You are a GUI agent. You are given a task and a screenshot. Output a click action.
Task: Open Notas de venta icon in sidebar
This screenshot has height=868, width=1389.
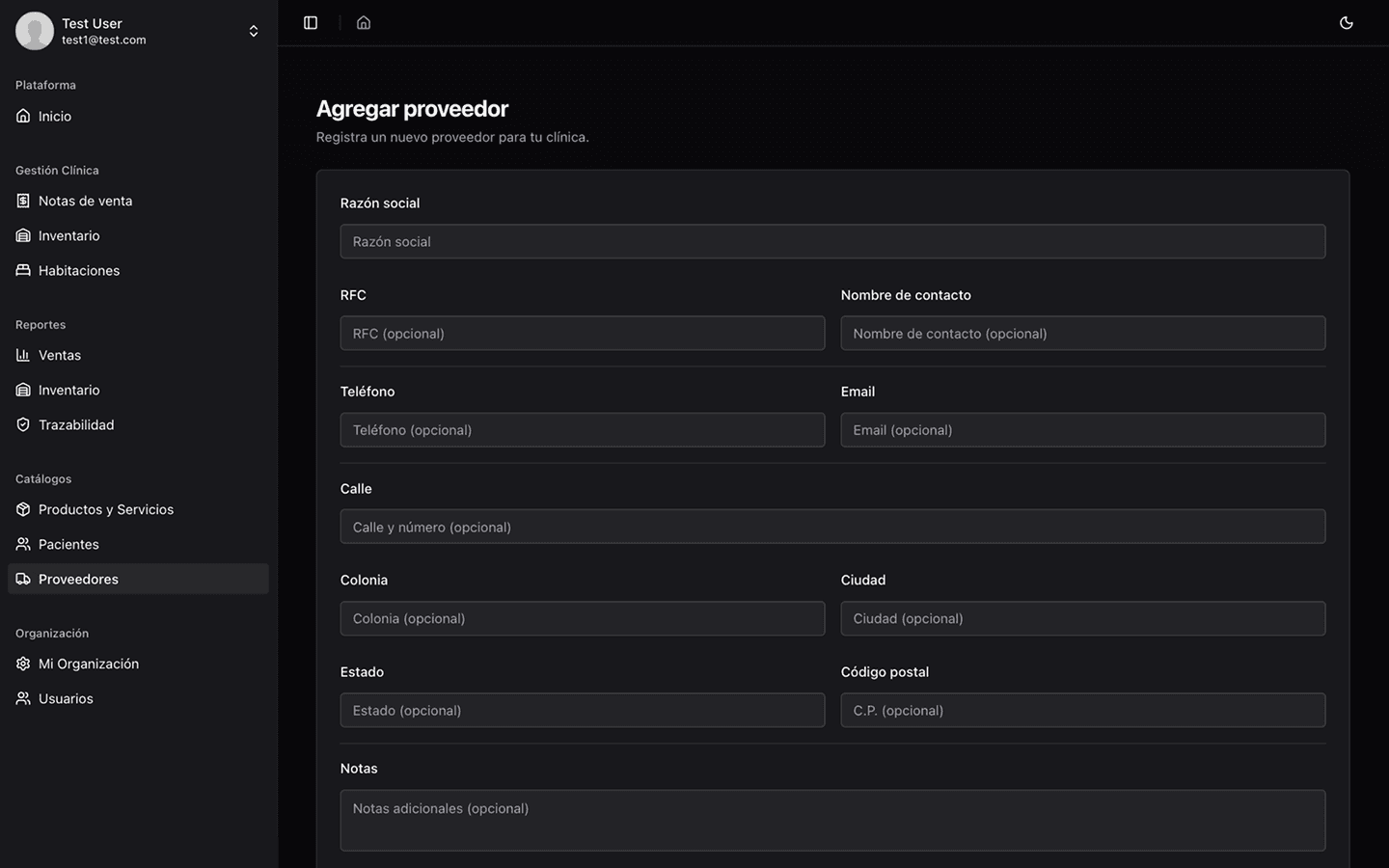coord(23,201)
